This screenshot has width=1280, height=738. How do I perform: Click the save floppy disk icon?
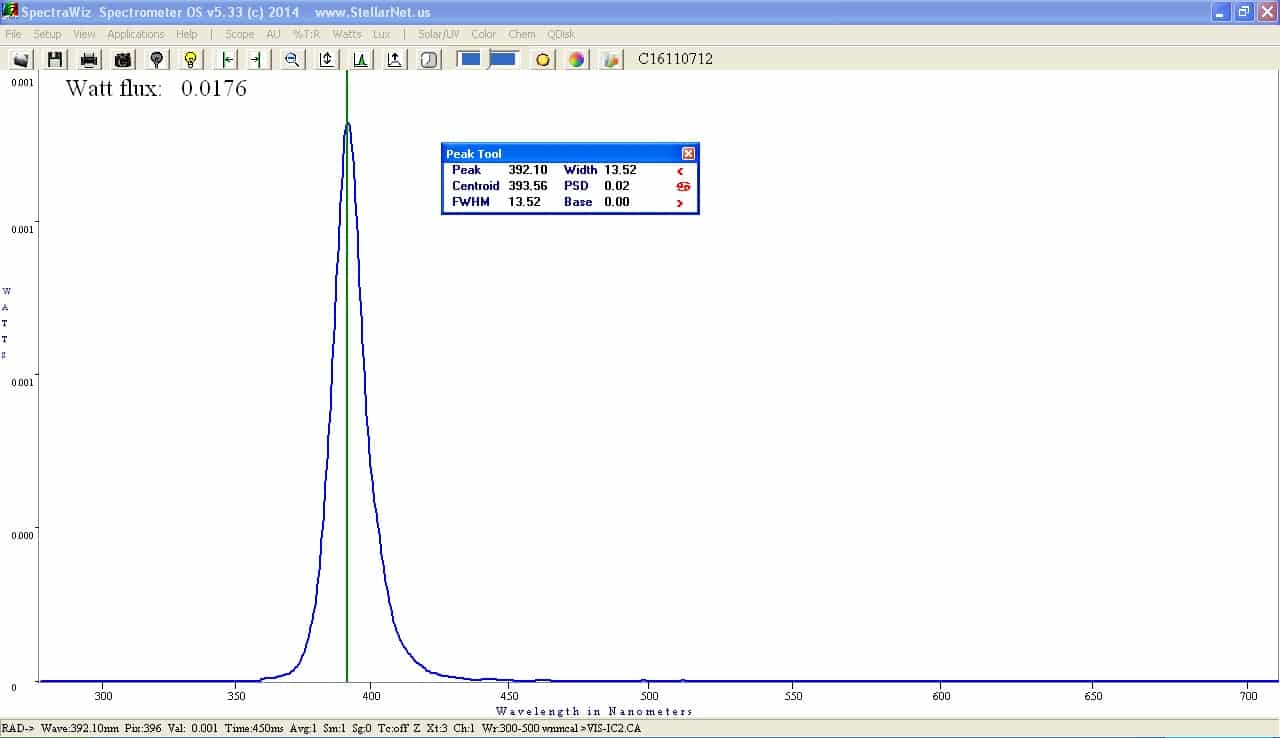(55, 60)
